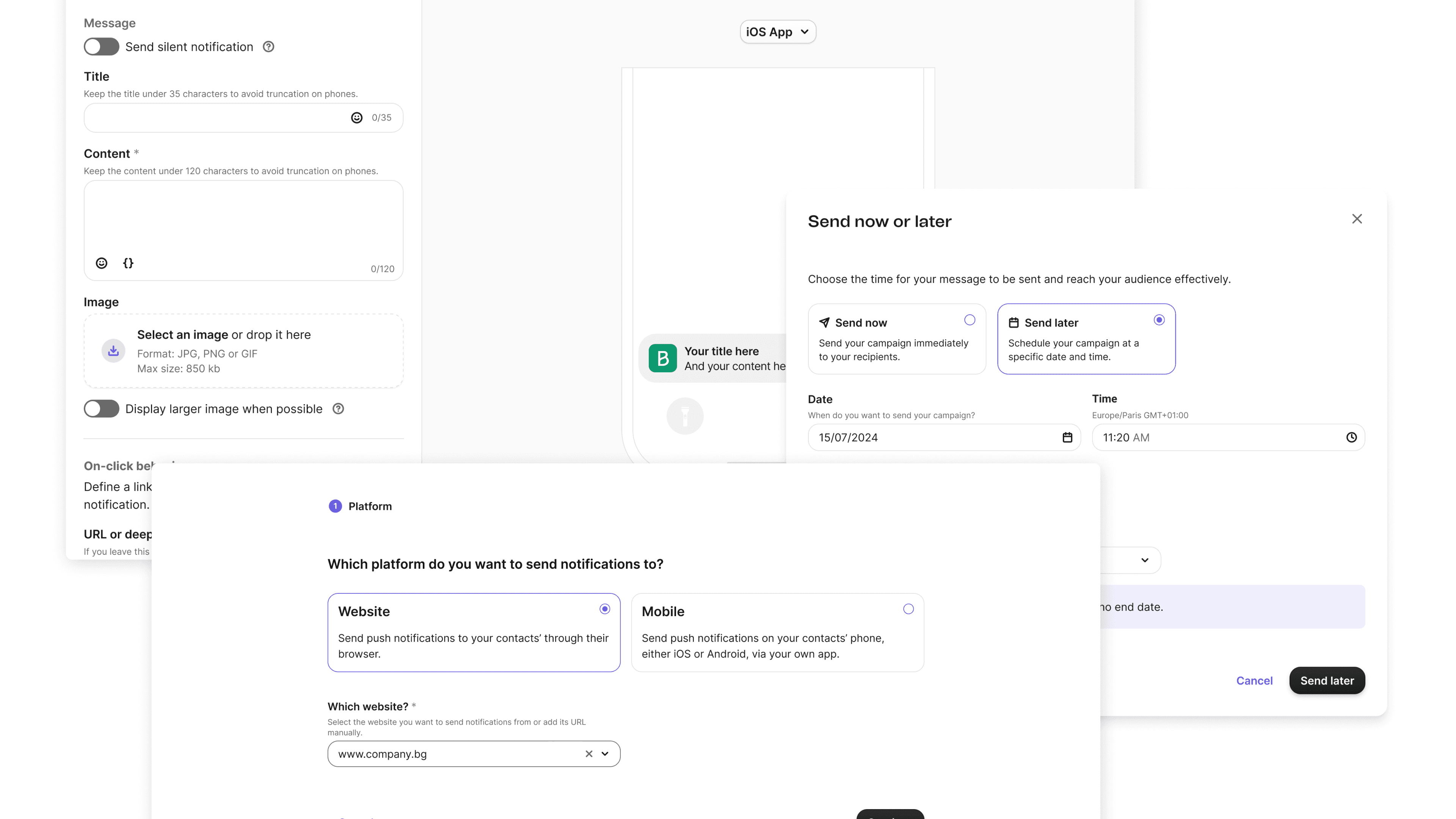Click help icon beside larger image option

point(338,409)
